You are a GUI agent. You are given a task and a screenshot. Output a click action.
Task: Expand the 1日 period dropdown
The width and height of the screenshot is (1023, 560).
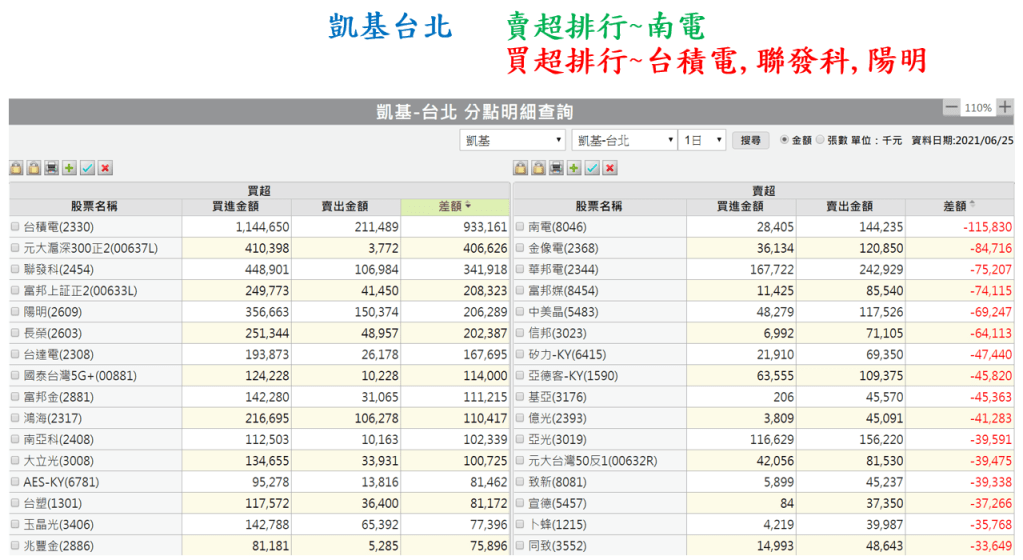pos(702,141)
